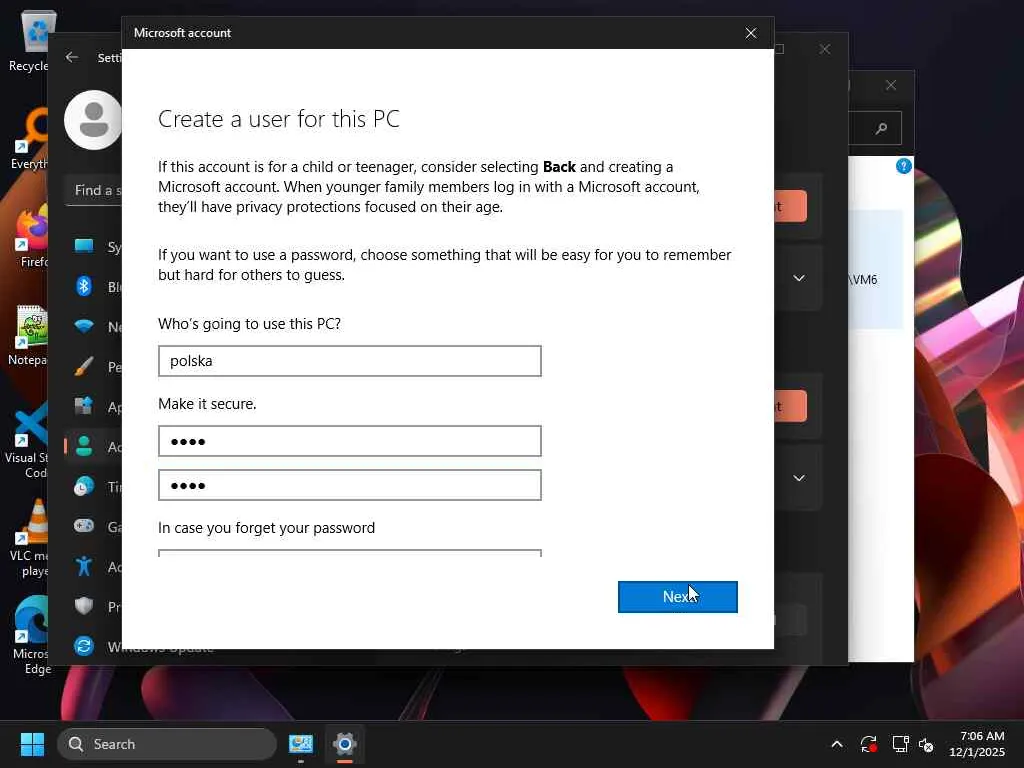Show hidden tray icons chevron
The height and width of the screenshot is (768, 1024).
(x=837, y=744)
